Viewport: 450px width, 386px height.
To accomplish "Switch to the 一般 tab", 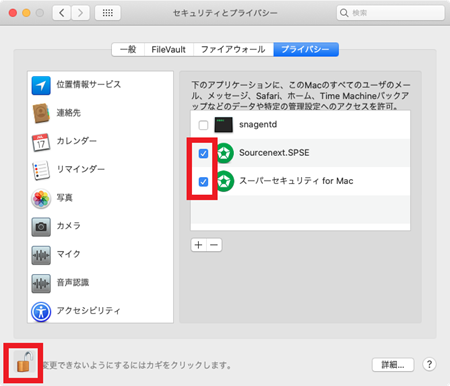I will coord(128,50).
